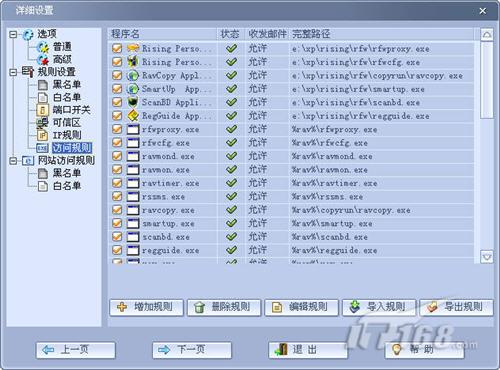Click the 帮助 help button
500x370 pixels.
[424, 350]
